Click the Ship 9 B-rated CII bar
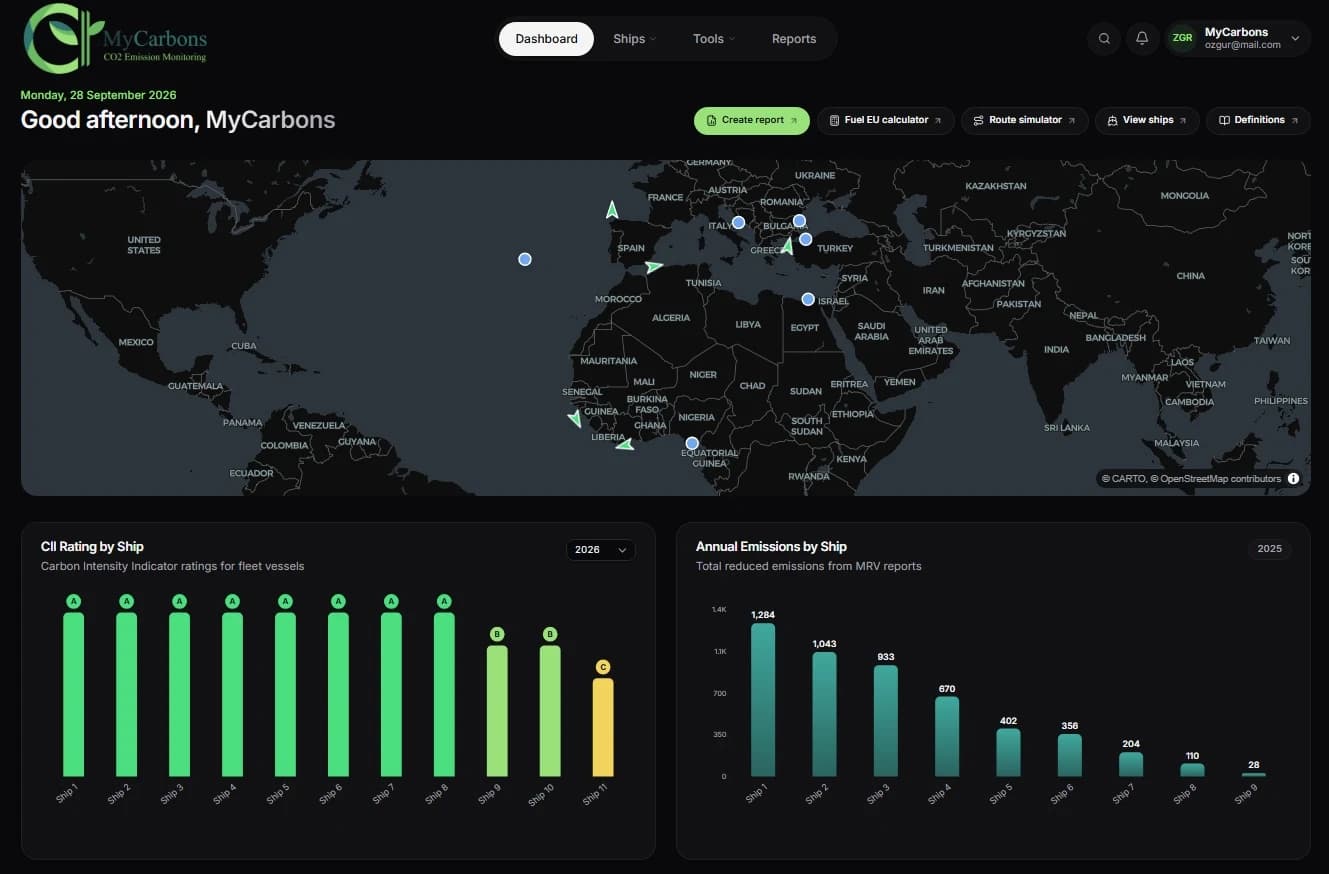Image resolution: width=1329 pixels, height=874 pixels. coord(497,711)
